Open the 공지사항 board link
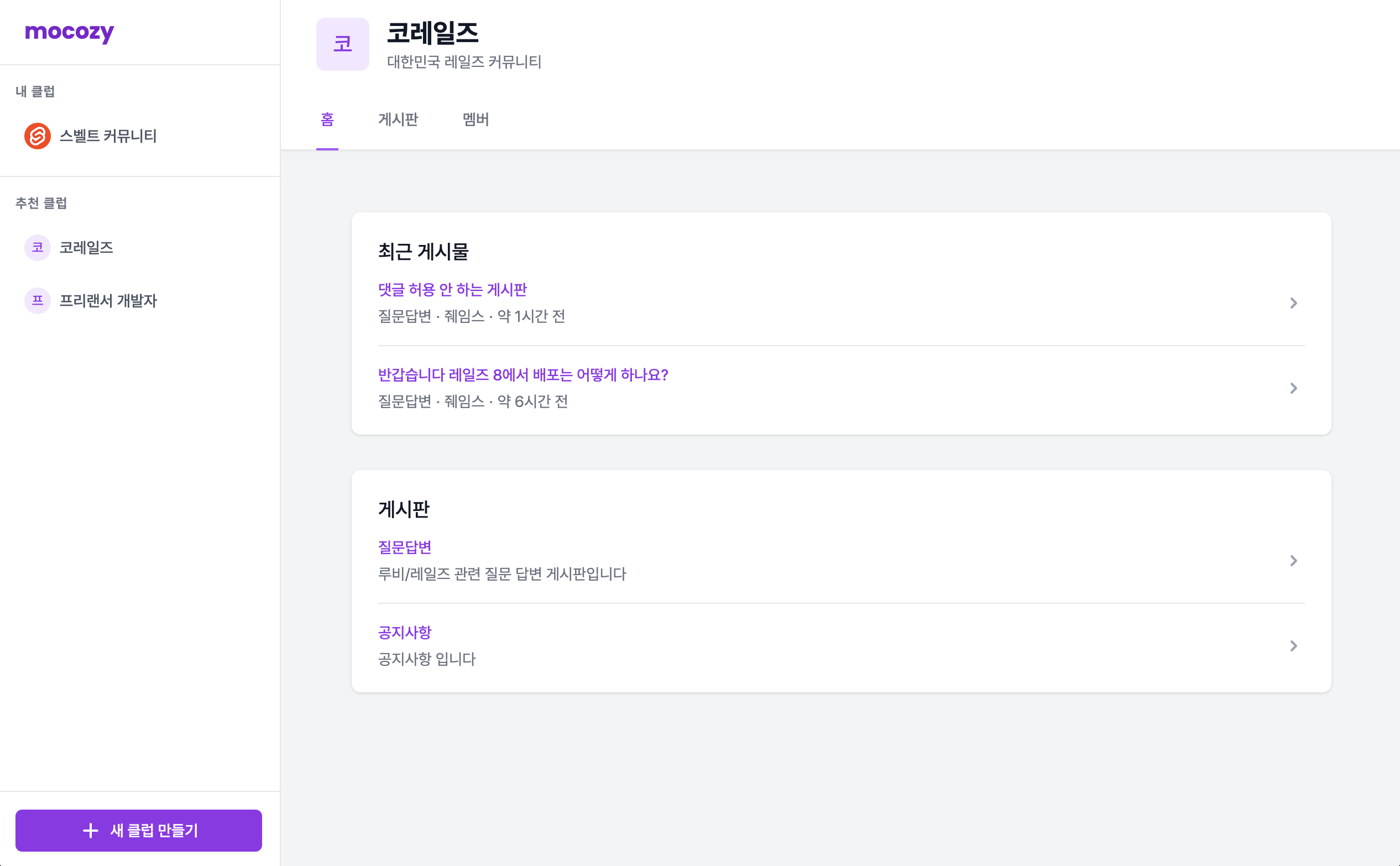The height and width of the screenshot is (866, 1400). (404, 632)
